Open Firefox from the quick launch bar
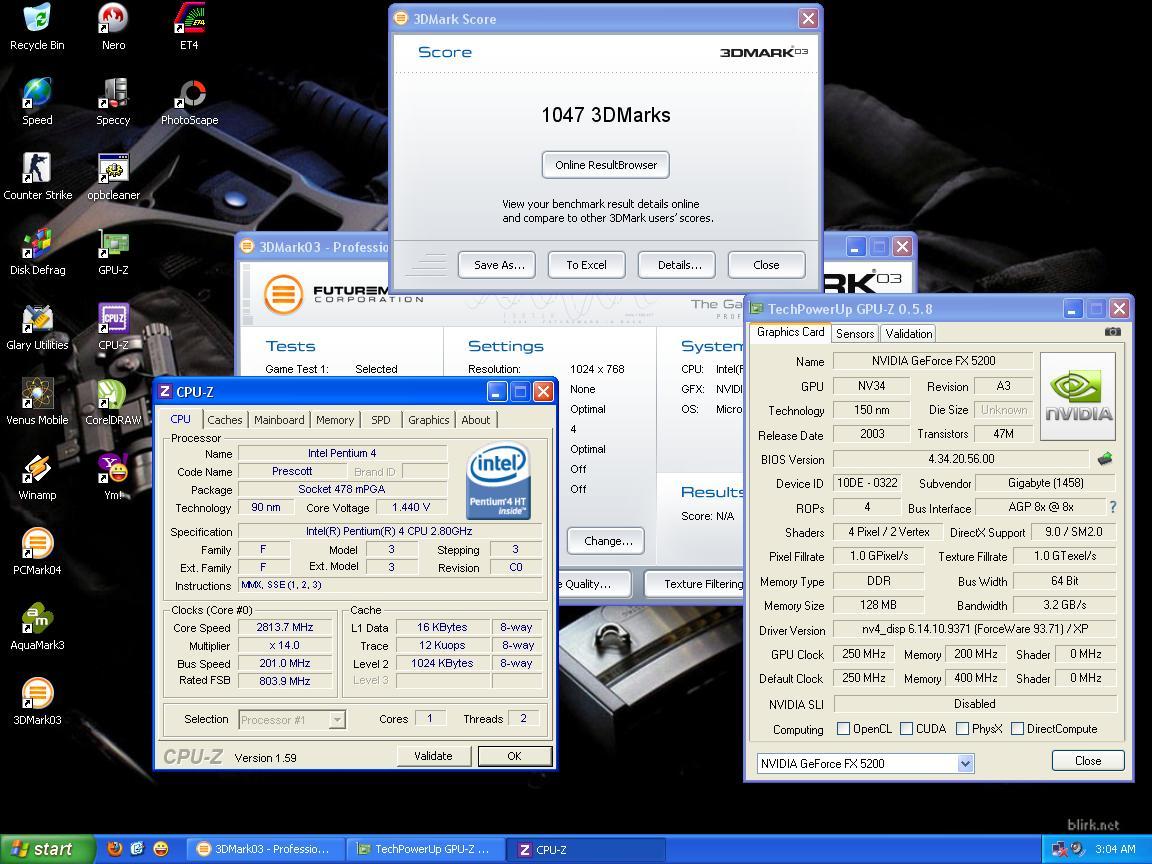 pyautogui.click(x=115, y=849)
